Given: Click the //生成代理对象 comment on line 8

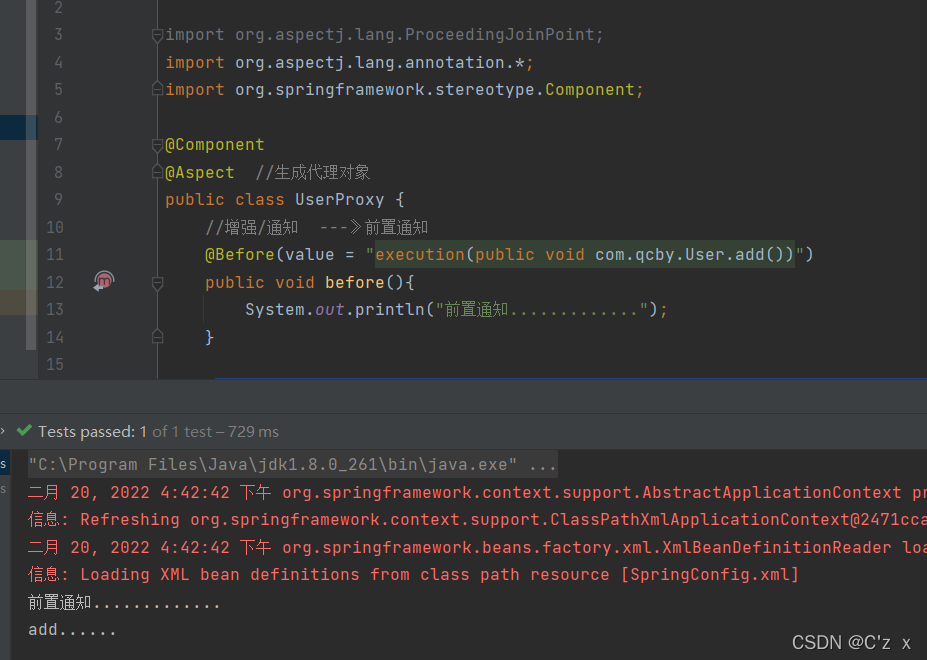Looking at the screenshot, I should (313, 173).
